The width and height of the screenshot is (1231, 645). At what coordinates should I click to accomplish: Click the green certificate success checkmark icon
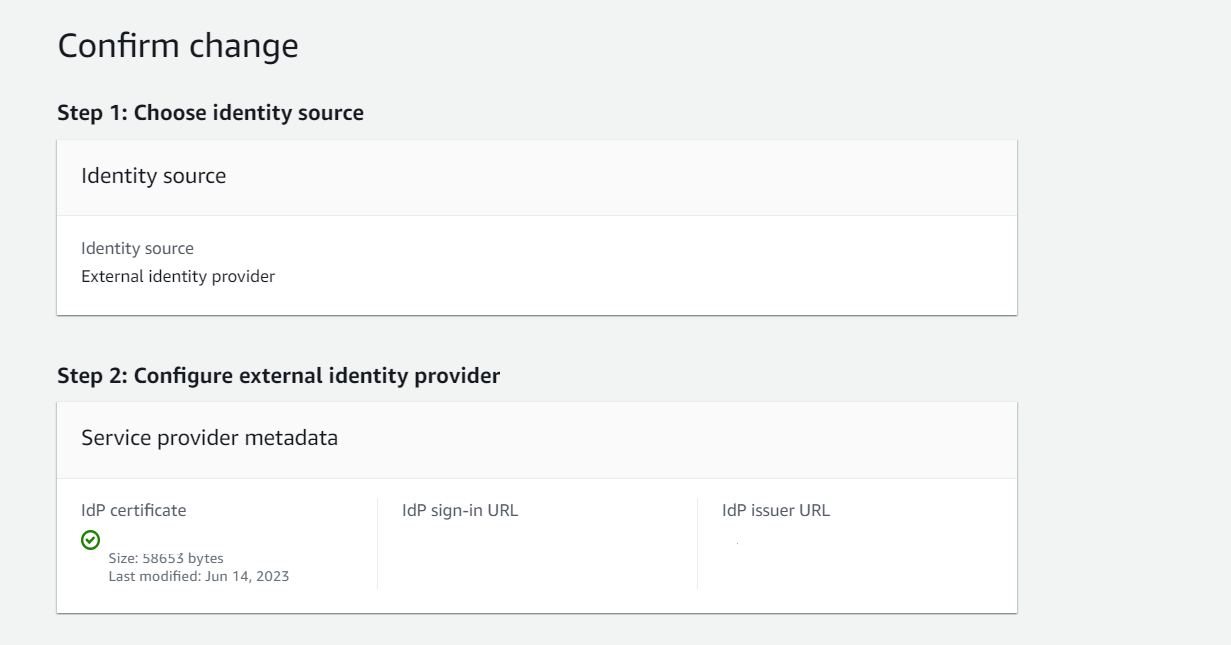pos(90,540)
